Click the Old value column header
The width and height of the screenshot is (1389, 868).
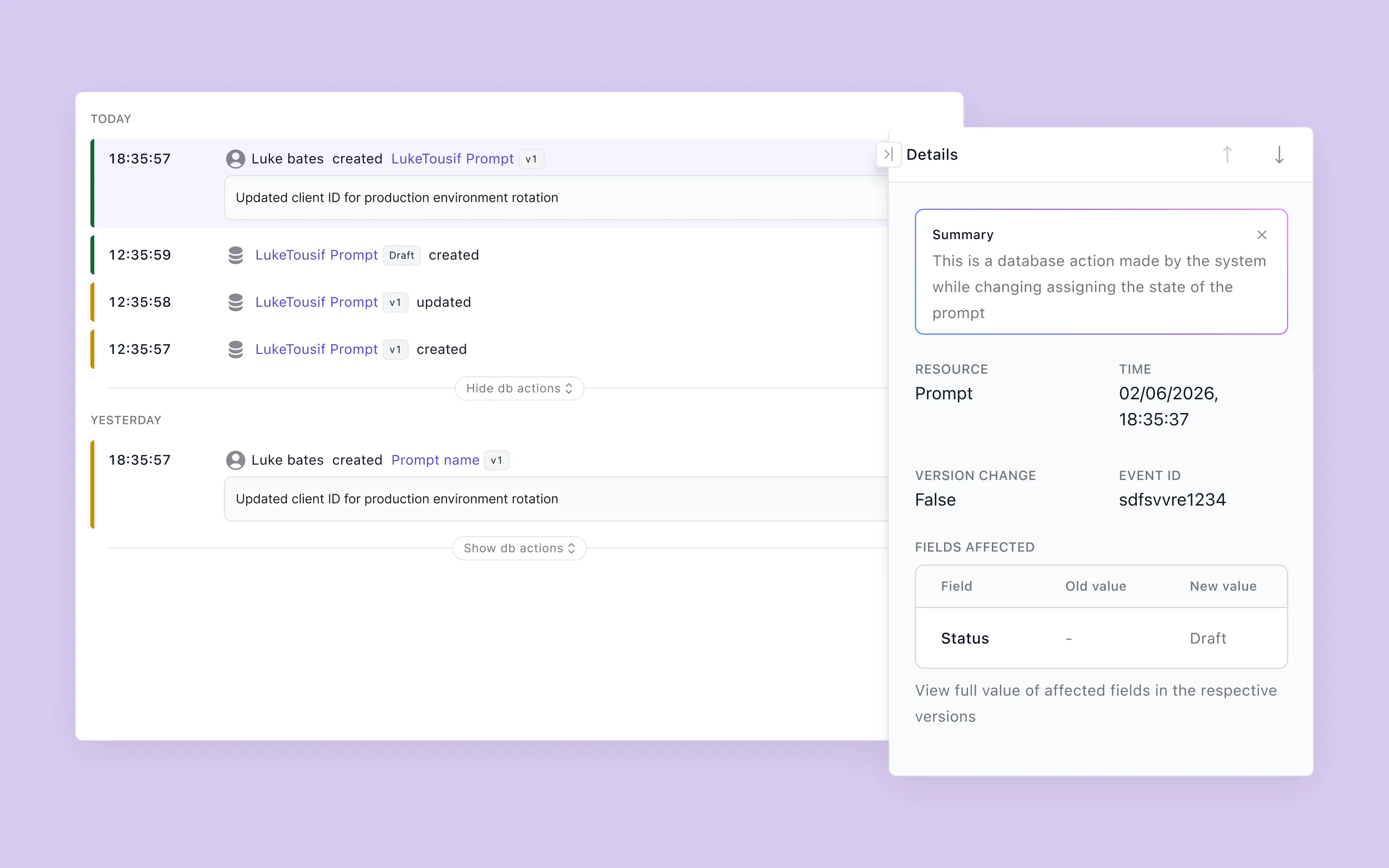pos(1096,586)
